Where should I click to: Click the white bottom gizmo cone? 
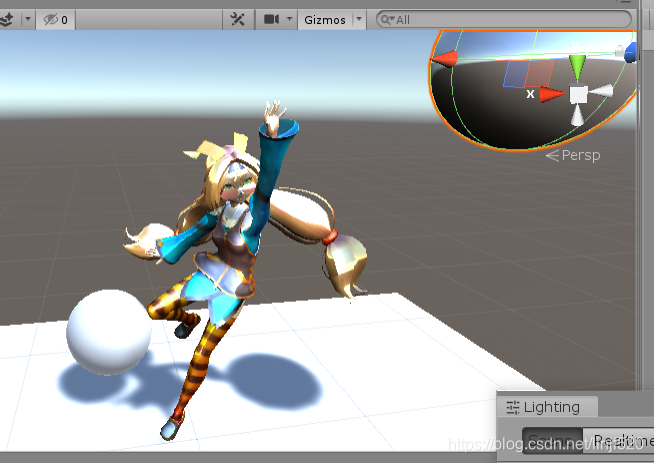tap(577, 116)
